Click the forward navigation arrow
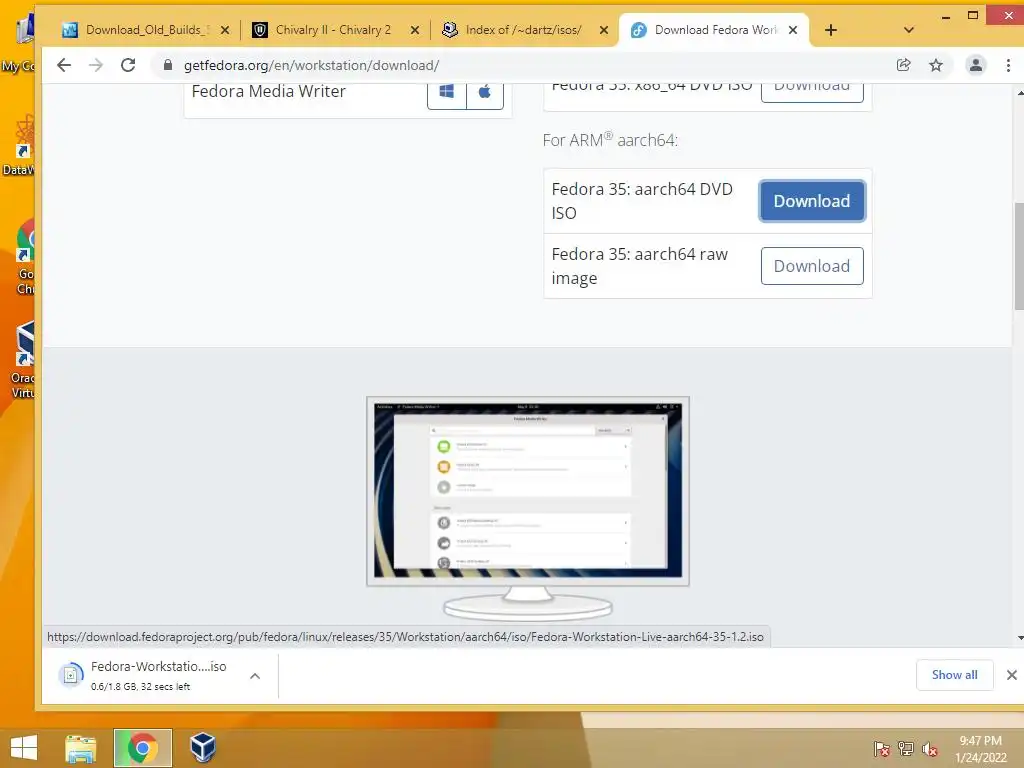Viewport: 1024px width, 768px height. (x=96, y=65)
